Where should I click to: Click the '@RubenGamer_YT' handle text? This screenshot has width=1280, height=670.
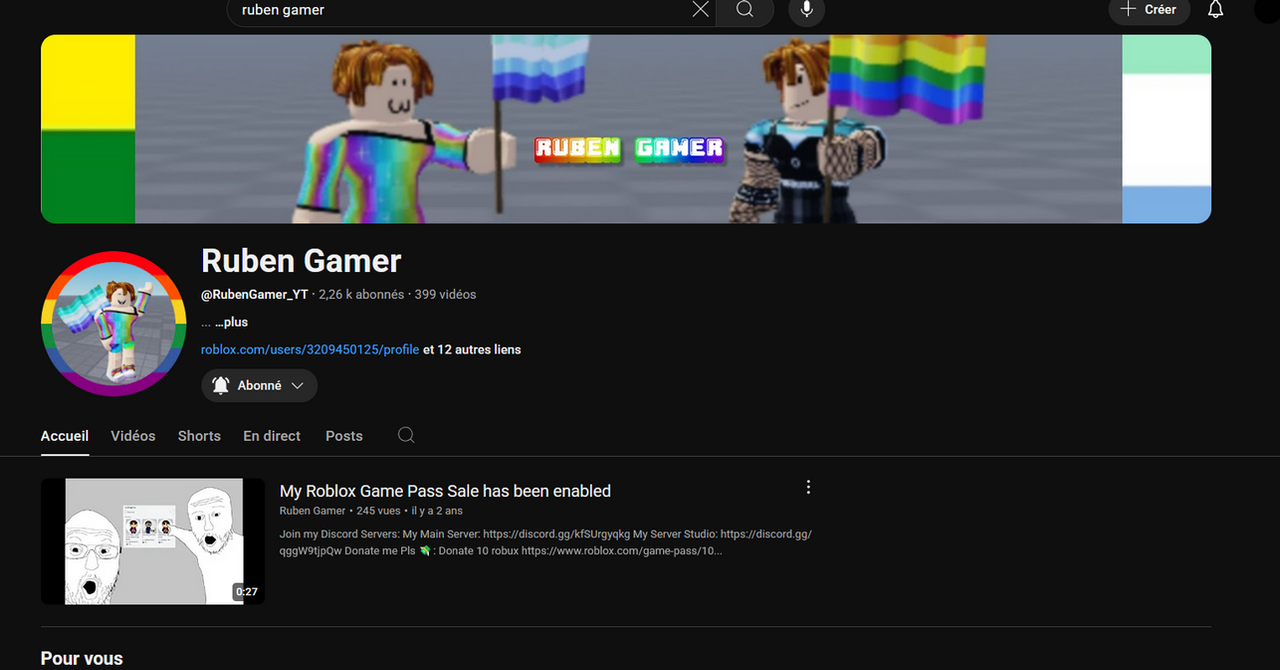point(255,295)
